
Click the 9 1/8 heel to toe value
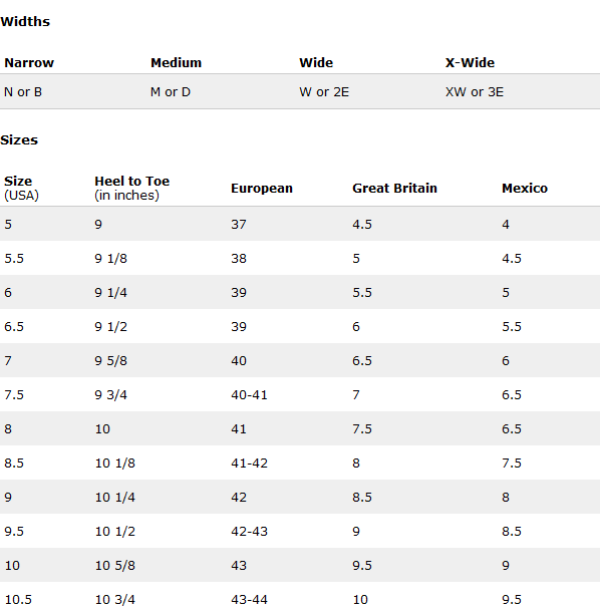(x=111, y=258)
